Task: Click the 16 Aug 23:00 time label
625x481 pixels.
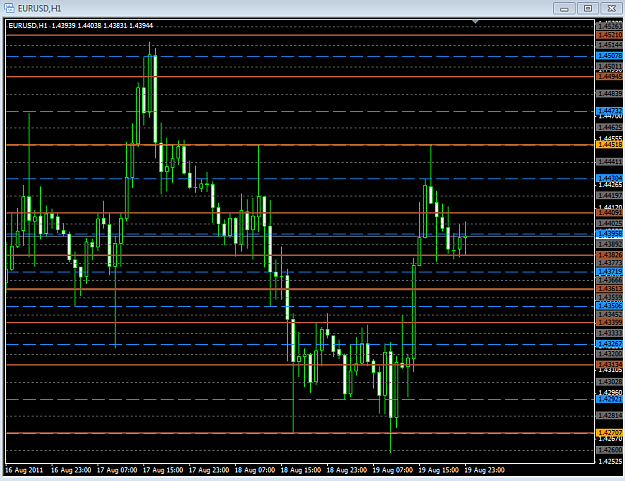Action: pyautogui.click(x=71, y=470)
